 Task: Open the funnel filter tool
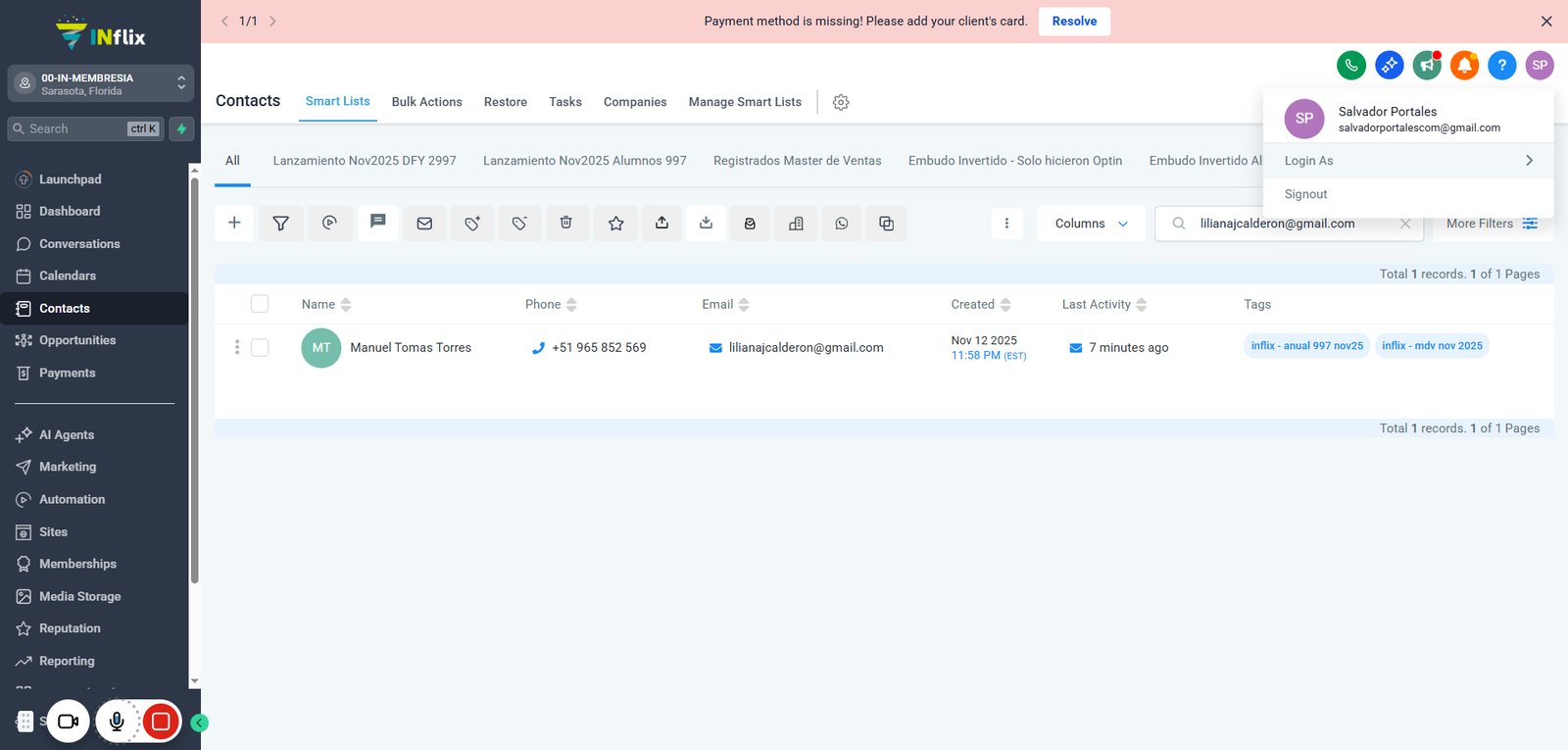tap(281, 224)
